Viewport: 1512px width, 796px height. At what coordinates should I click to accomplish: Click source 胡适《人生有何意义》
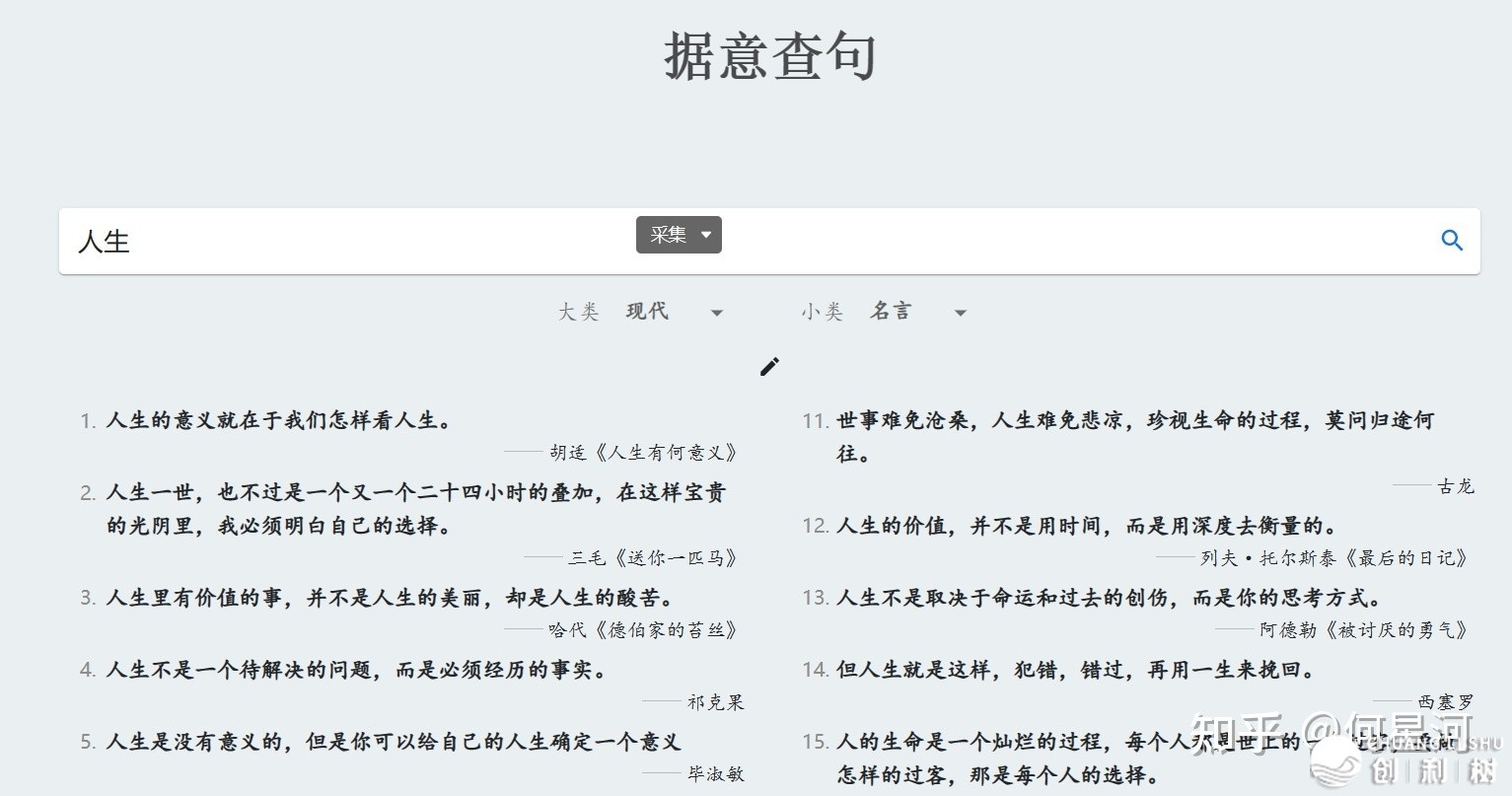(643, 453)
